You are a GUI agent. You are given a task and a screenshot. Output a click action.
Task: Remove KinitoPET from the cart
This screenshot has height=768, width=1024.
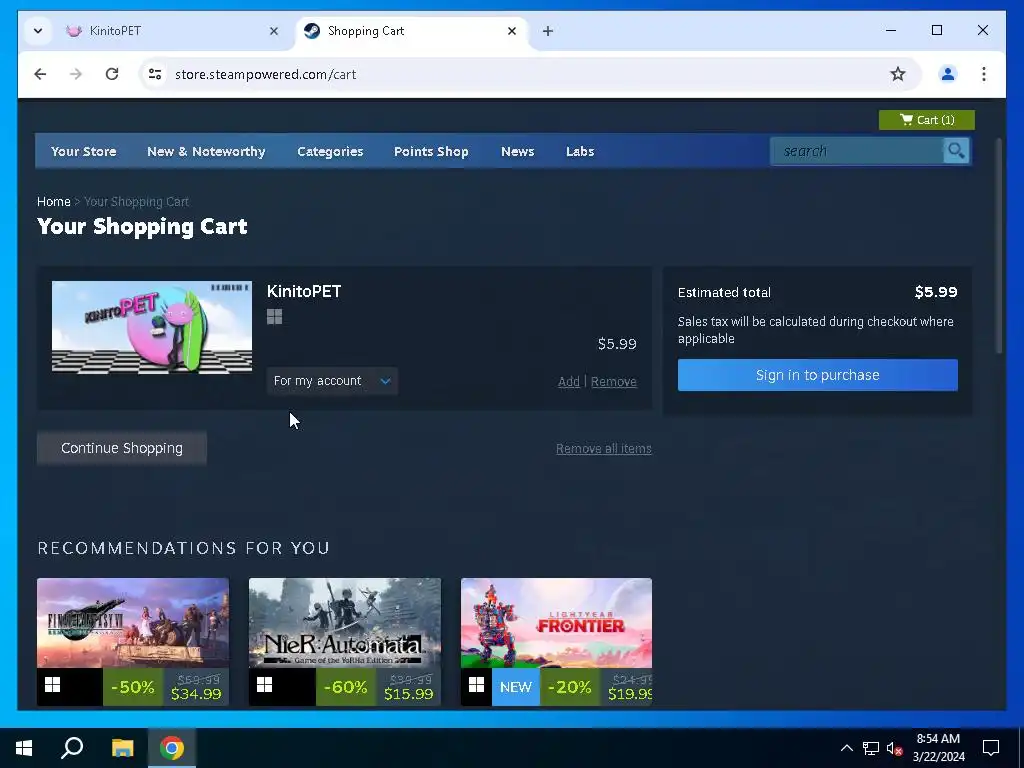coord(613,381)
